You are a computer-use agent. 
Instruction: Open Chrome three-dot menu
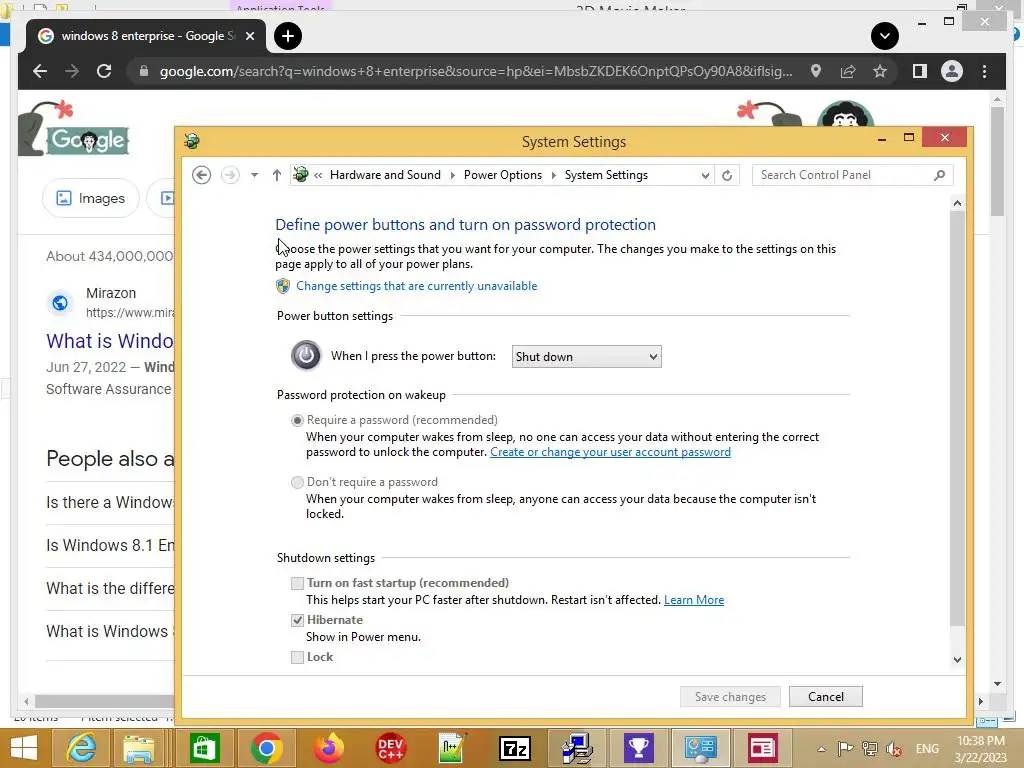(984, 71)
